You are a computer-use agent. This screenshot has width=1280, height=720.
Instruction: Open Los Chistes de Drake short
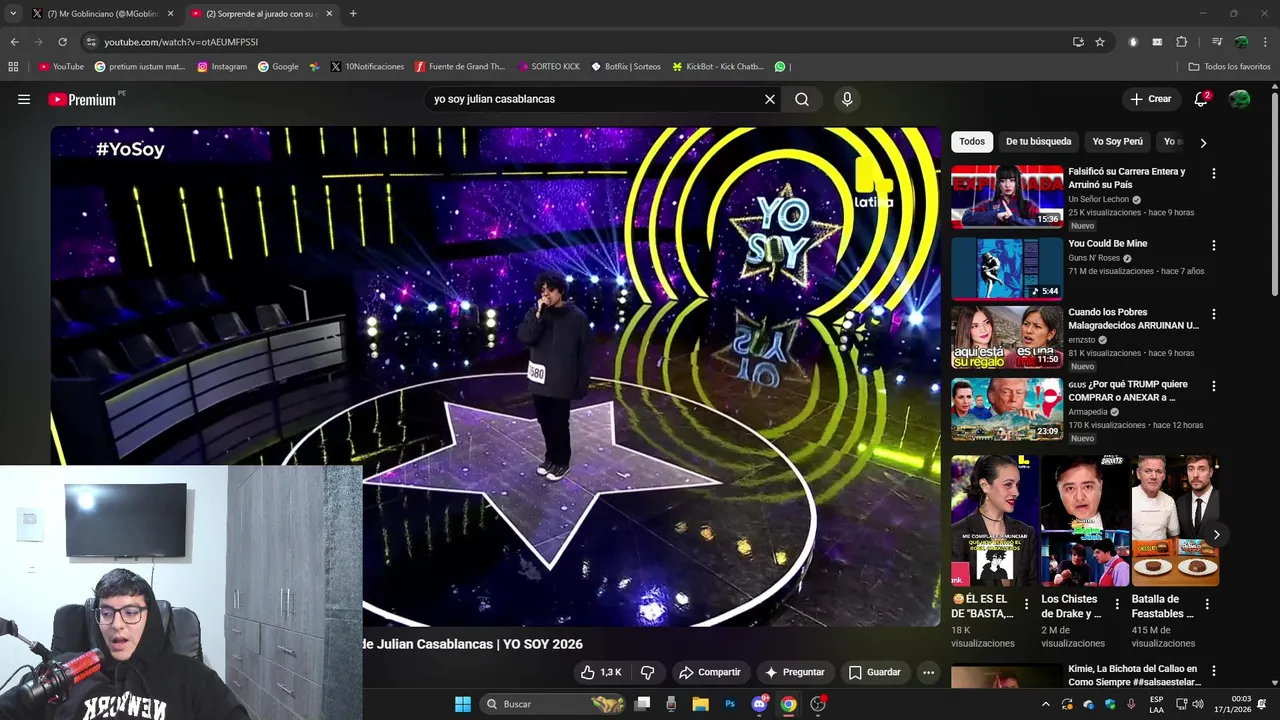click(x=1085, y=521)
